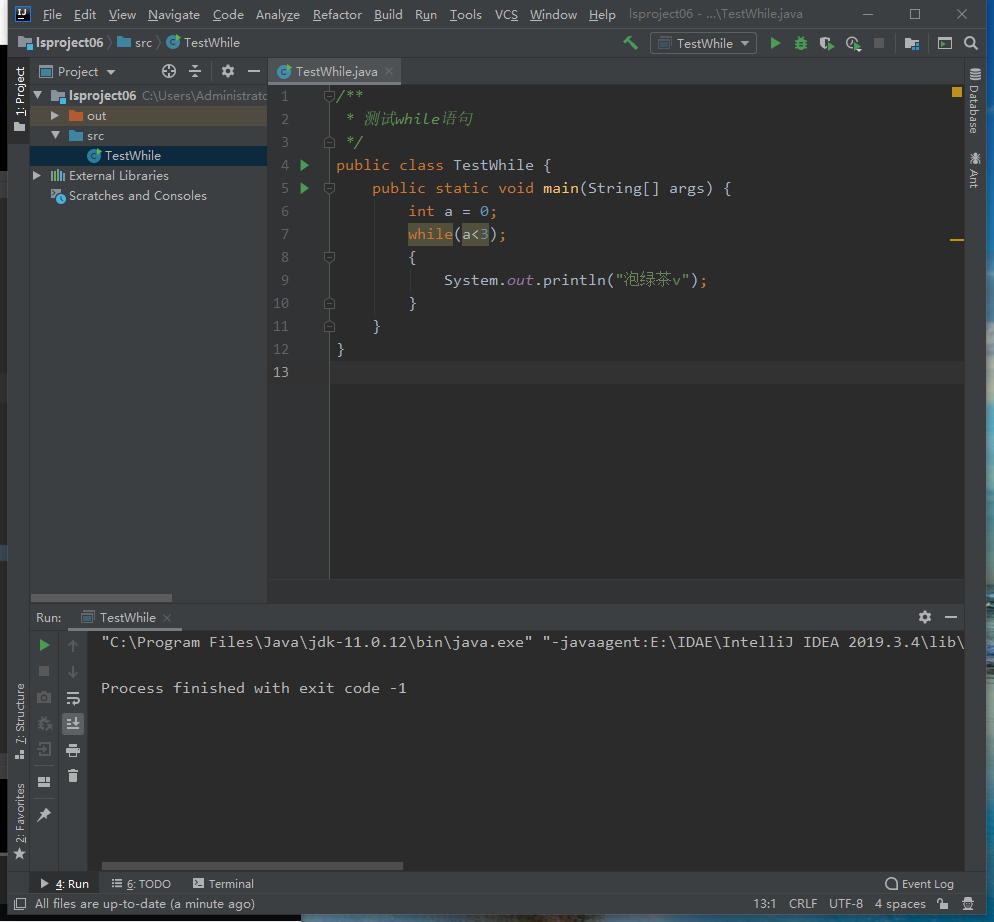Toggle file read-only lock in status bar
The width and height of the screenshot is (994, 922).
click(943, 904)
